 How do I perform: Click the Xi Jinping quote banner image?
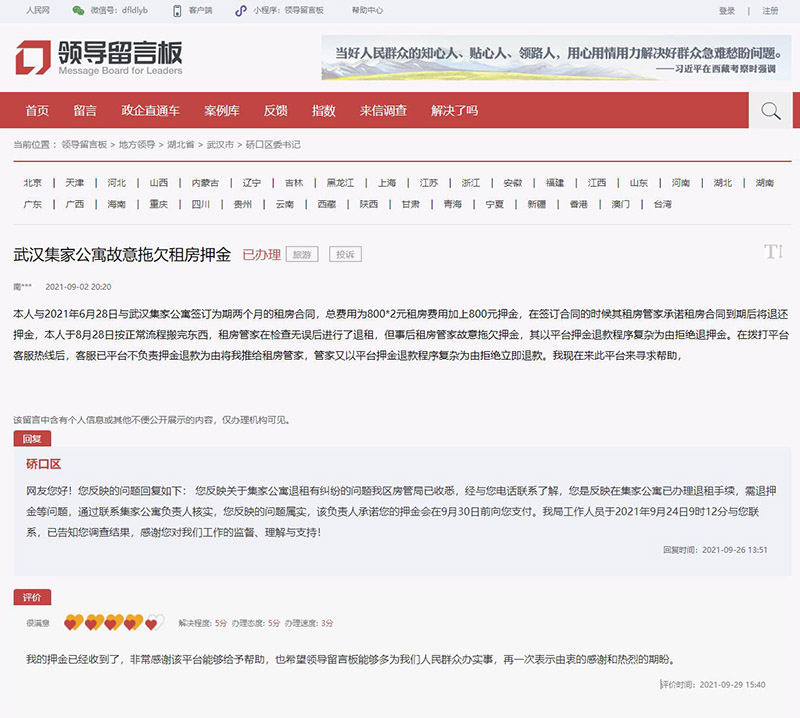click(x=556, y=58)
